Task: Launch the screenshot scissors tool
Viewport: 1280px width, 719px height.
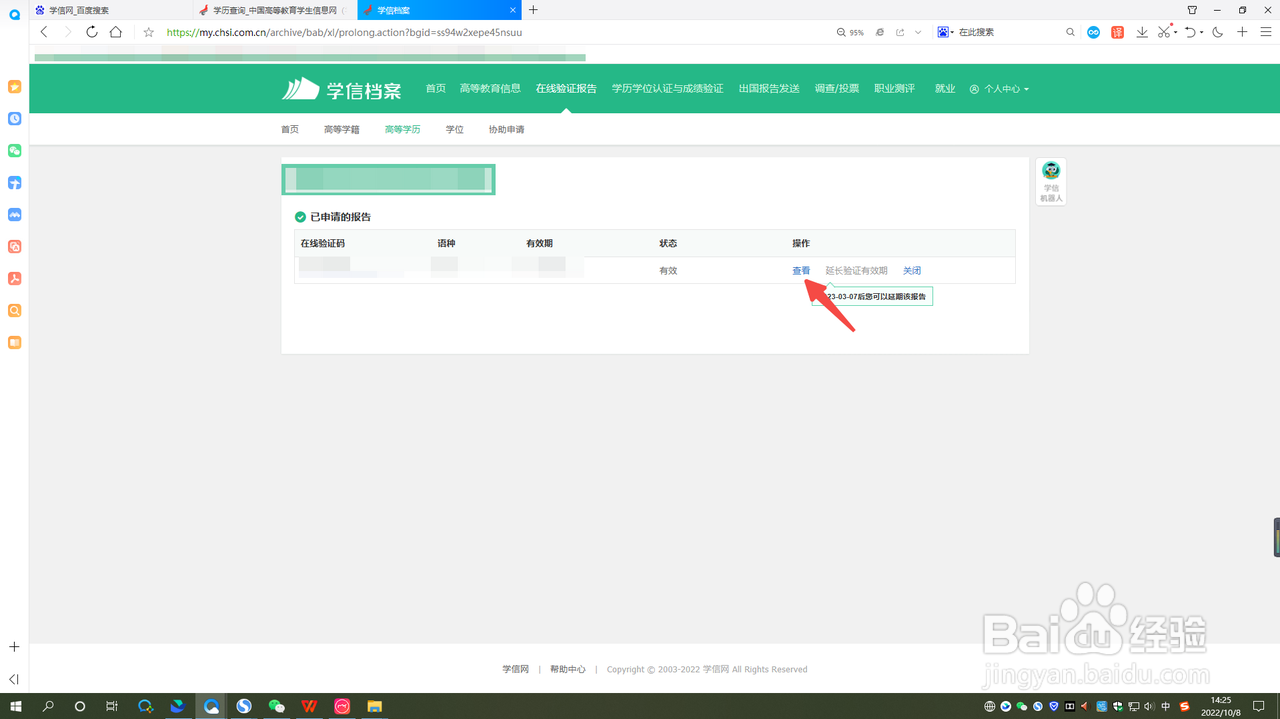Action: click(1164, 31)
